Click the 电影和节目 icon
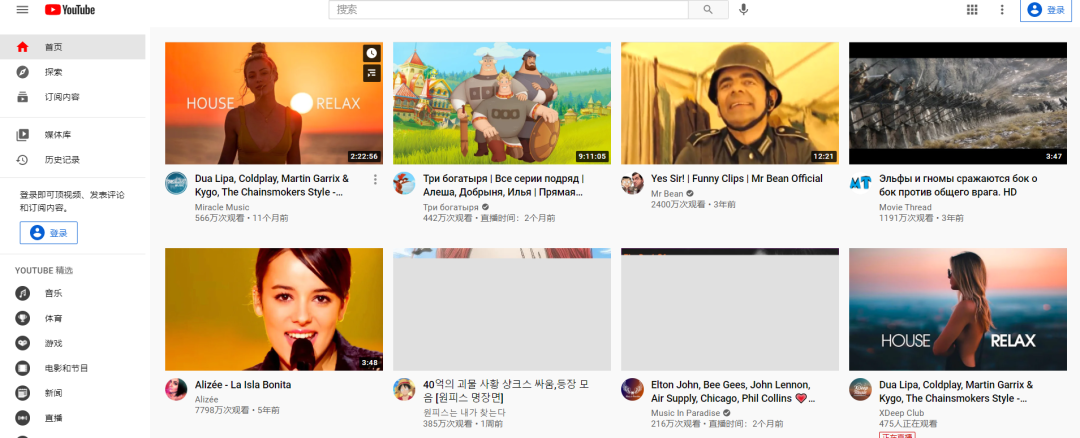1080x438 pixels. tap(23, 368)
